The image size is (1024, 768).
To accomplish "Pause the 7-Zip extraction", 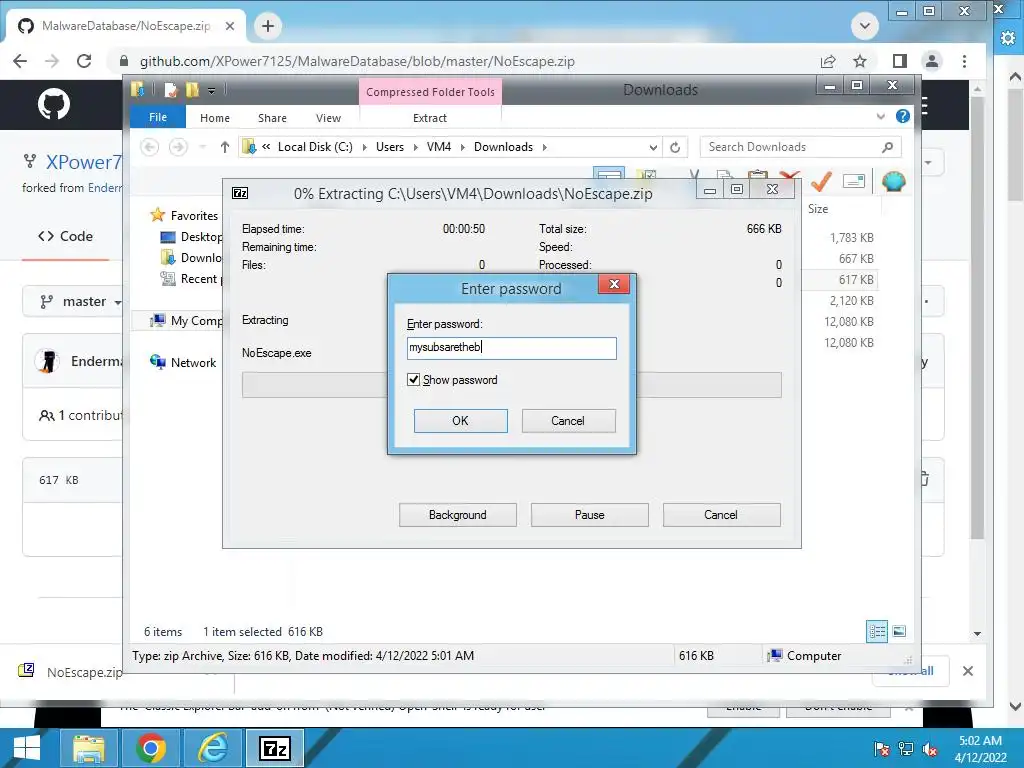I will (x=589, y=515).
